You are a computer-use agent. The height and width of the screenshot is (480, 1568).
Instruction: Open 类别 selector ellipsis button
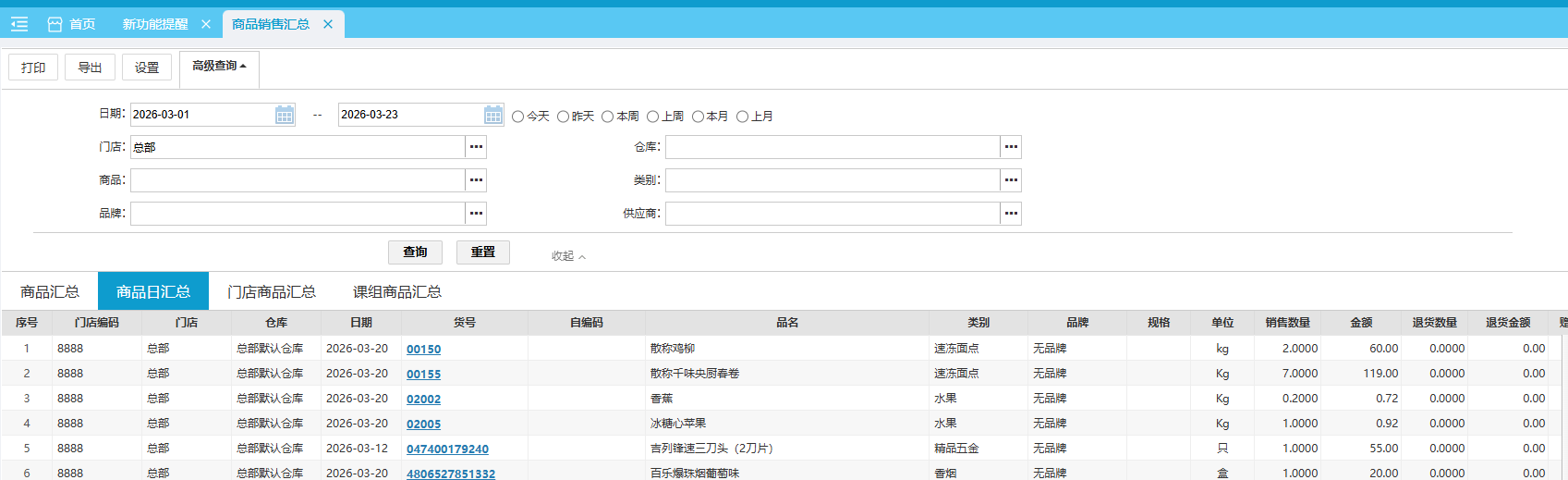click(1011, 180)
